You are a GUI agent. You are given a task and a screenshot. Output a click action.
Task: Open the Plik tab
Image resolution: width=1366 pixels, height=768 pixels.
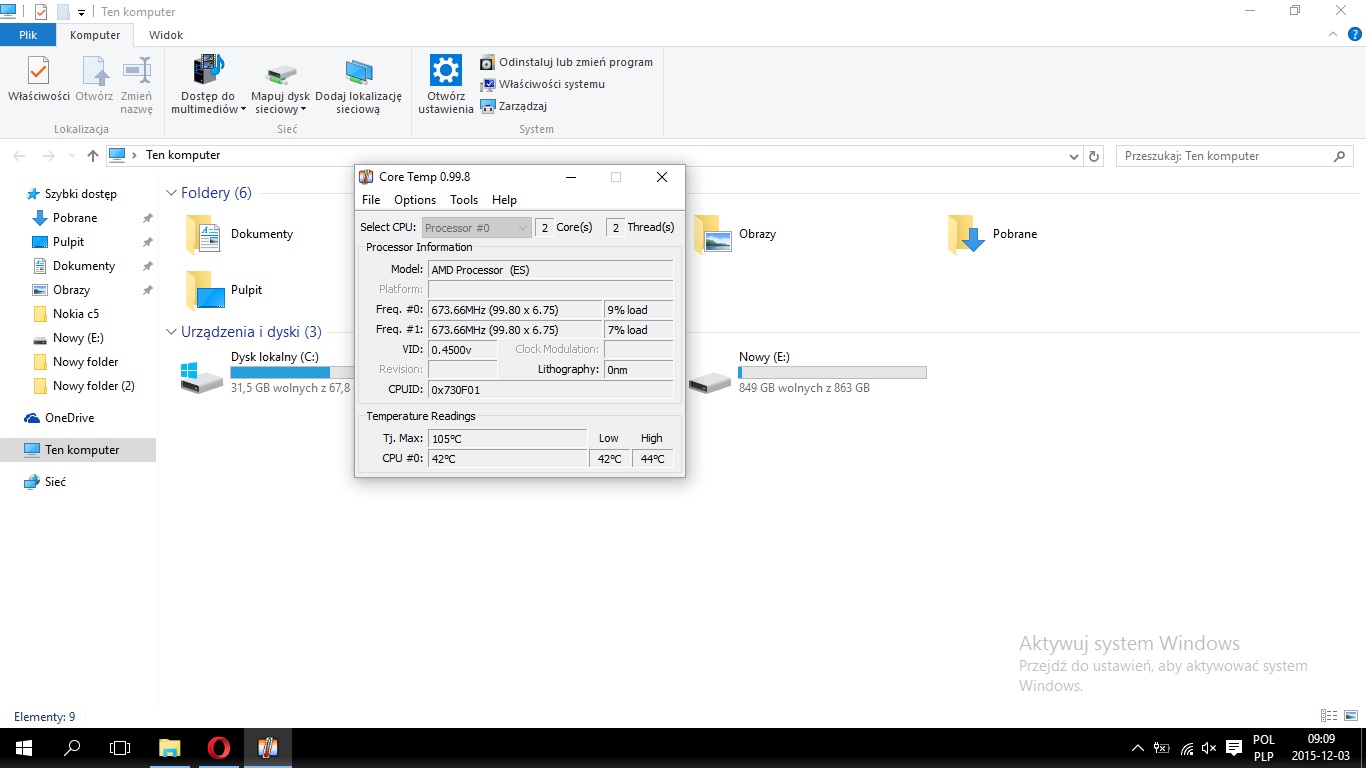(x=28, y=35)
